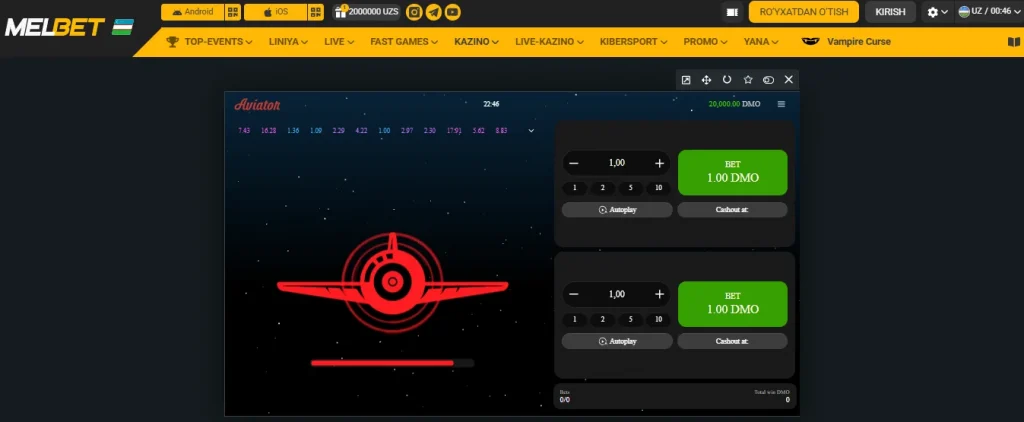Open the book icon in the yellow nav bar
Viewport: 1024px width, 422px height.
(1014, 42)
